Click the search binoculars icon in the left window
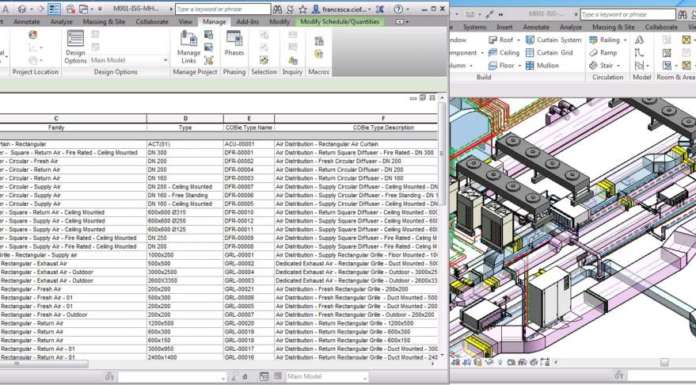Image resolution: width=696 pixels, height=385 pixels. coord(277,9)
